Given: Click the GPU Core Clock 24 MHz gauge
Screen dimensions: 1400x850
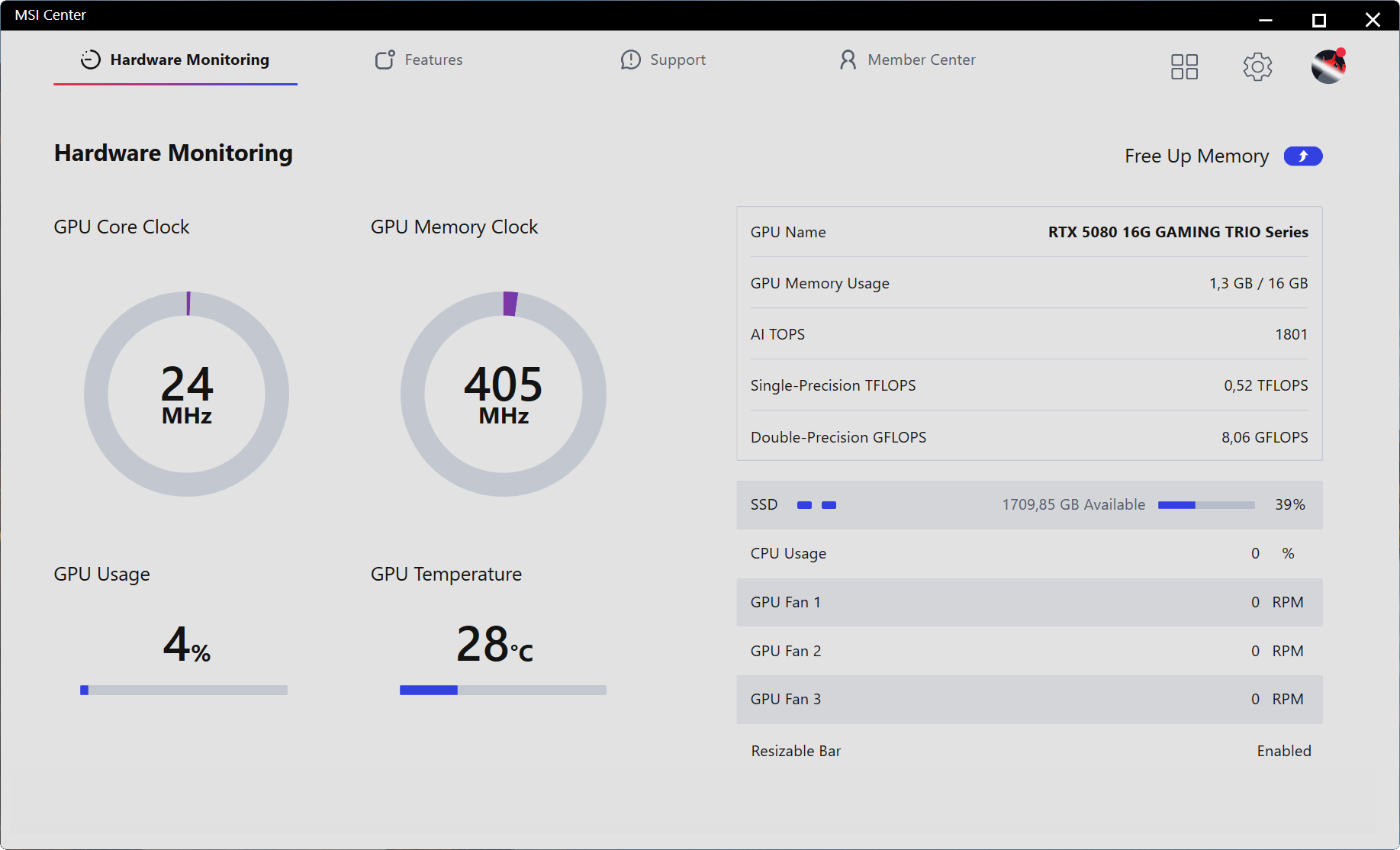Looking at the screenshot, I should point(187,394).
